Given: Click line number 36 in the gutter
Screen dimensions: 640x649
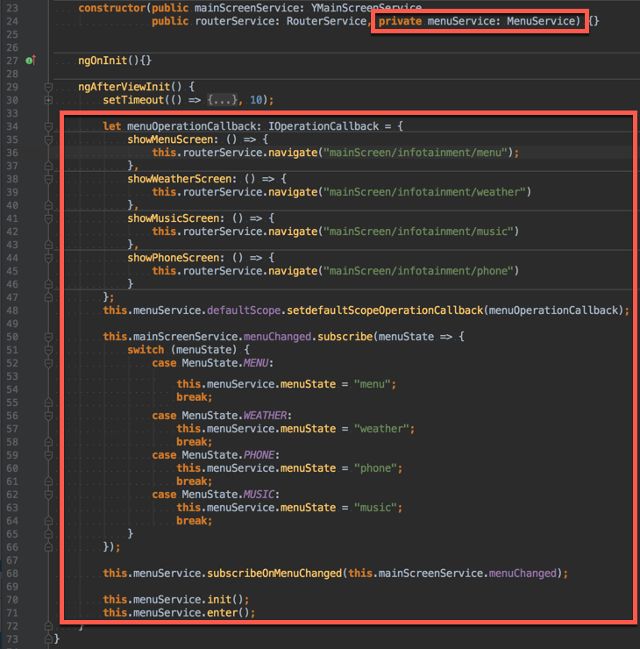Looking at the screenshot, I should pyautogui.click(x=12, y=152).
